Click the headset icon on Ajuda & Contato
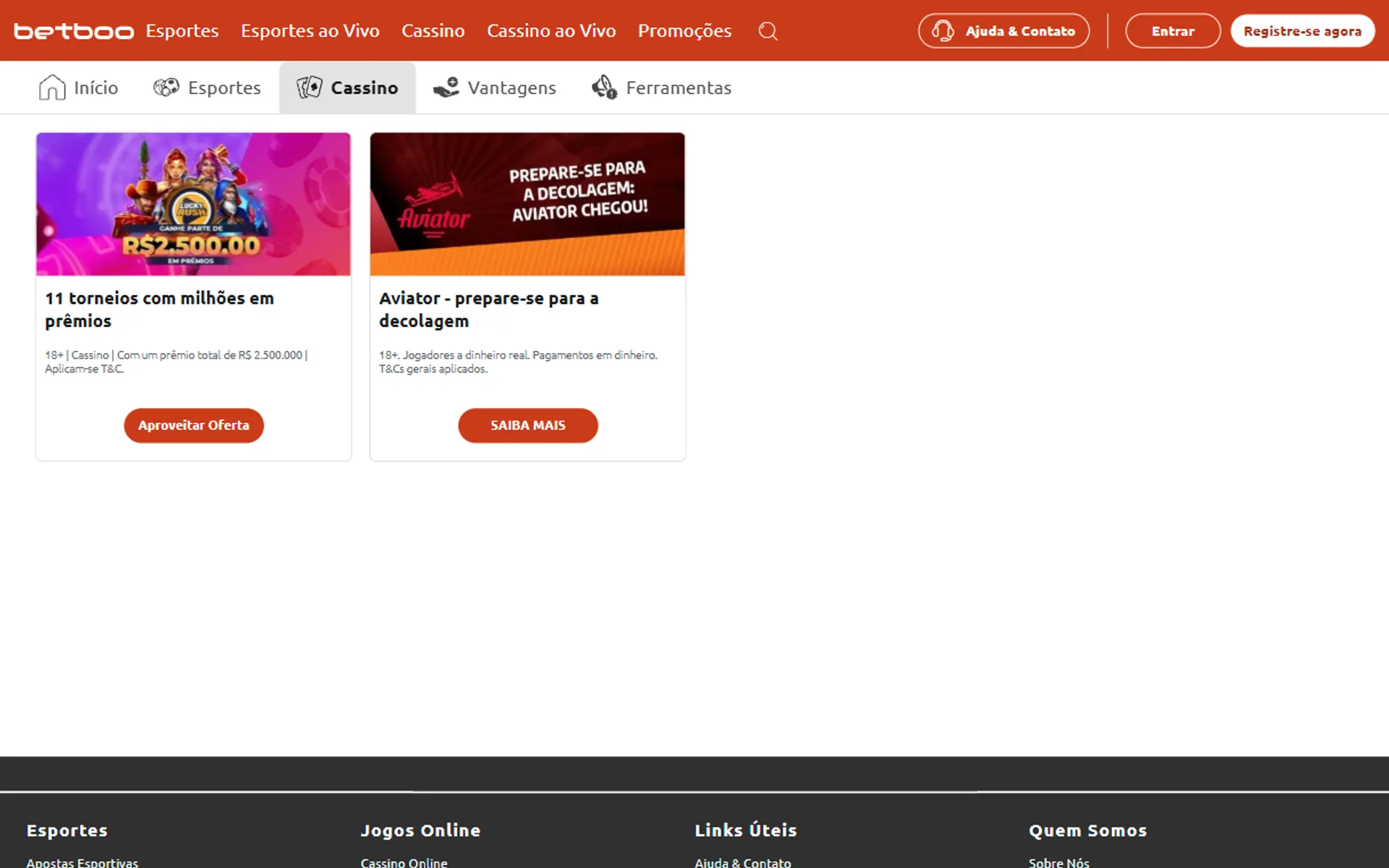The image size is (1389, 868). [943, 30]
